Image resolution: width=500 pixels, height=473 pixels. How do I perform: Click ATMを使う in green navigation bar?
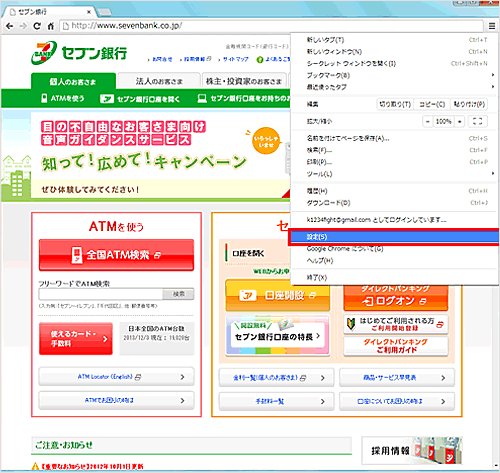63,99
